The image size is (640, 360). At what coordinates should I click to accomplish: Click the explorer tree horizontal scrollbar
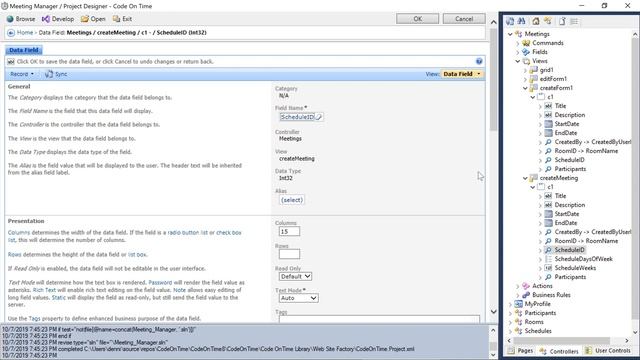pos(562,340)
